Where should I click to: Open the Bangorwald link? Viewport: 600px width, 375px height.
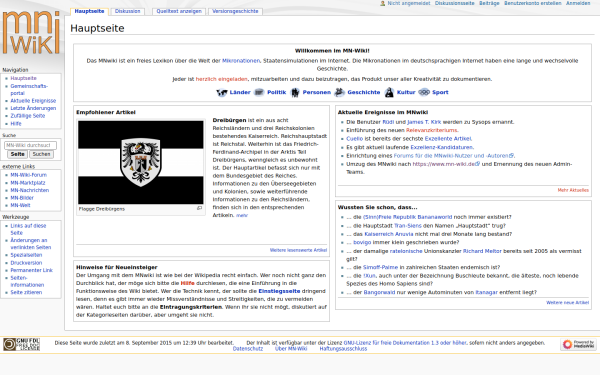379,292
